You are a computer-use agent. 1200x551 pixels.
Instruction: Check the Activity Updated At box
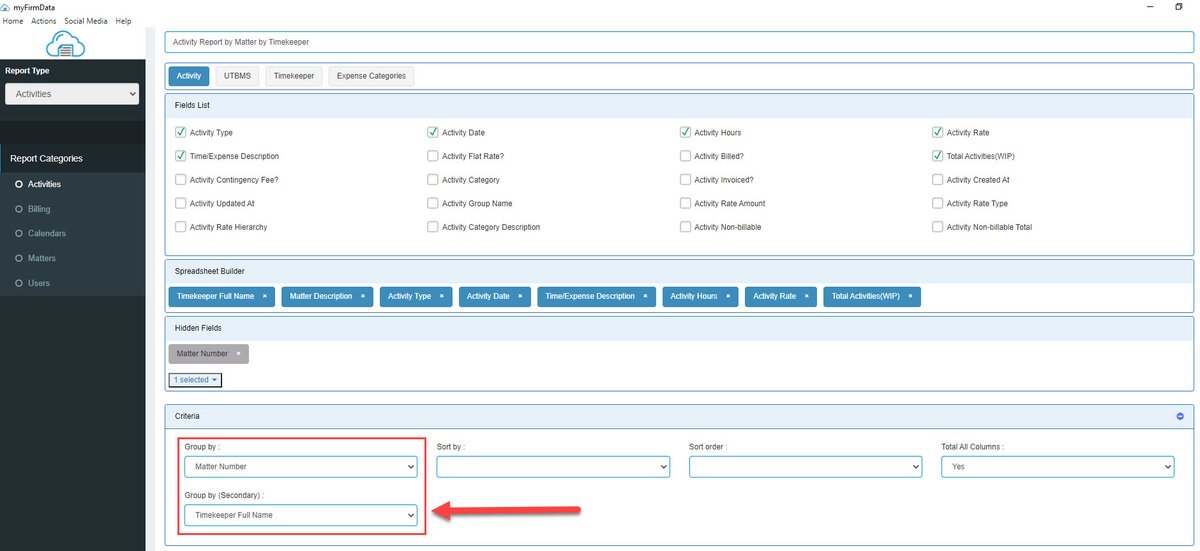[181, 203]
